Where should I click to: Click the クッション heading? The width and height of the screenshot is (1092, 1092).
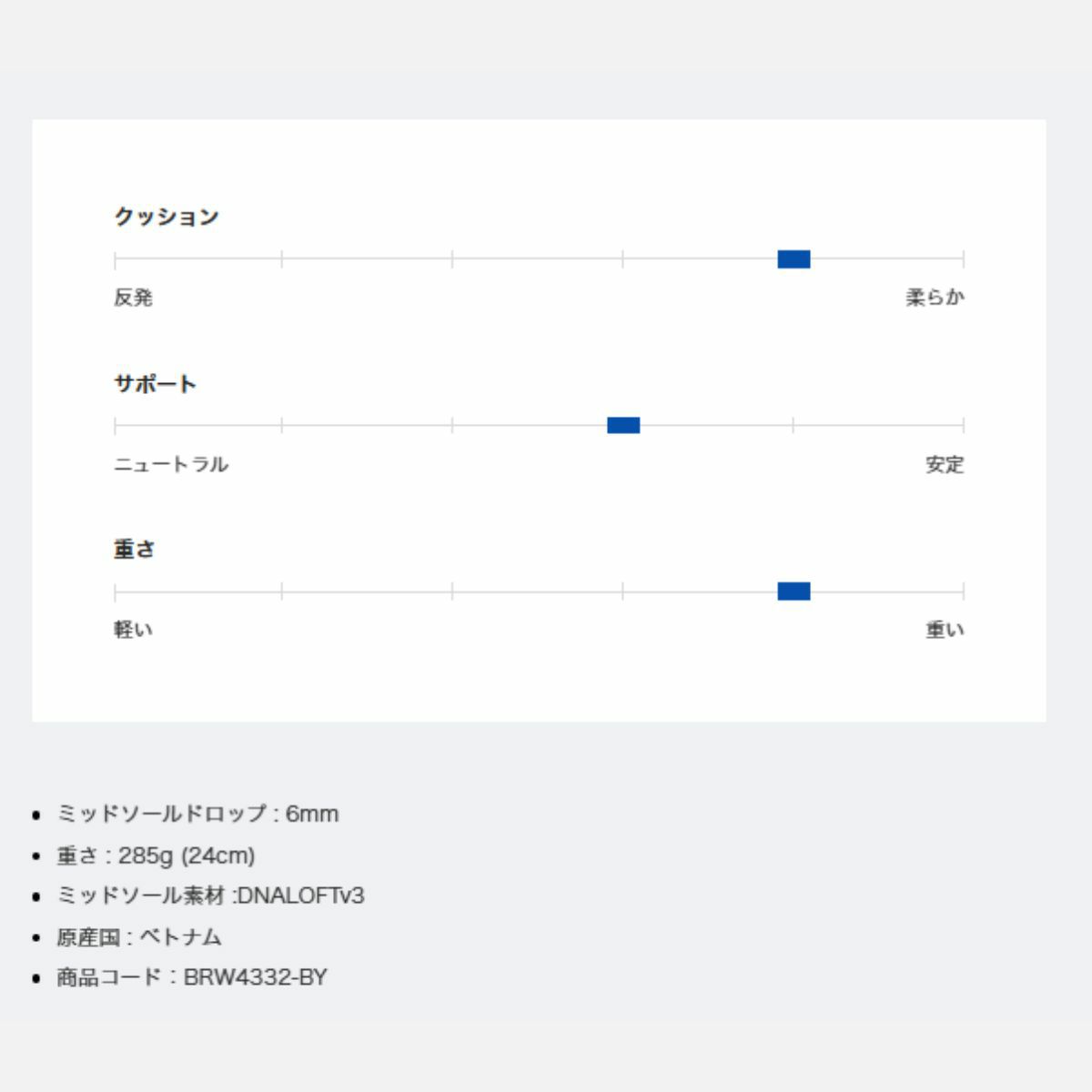coord(167,217)
